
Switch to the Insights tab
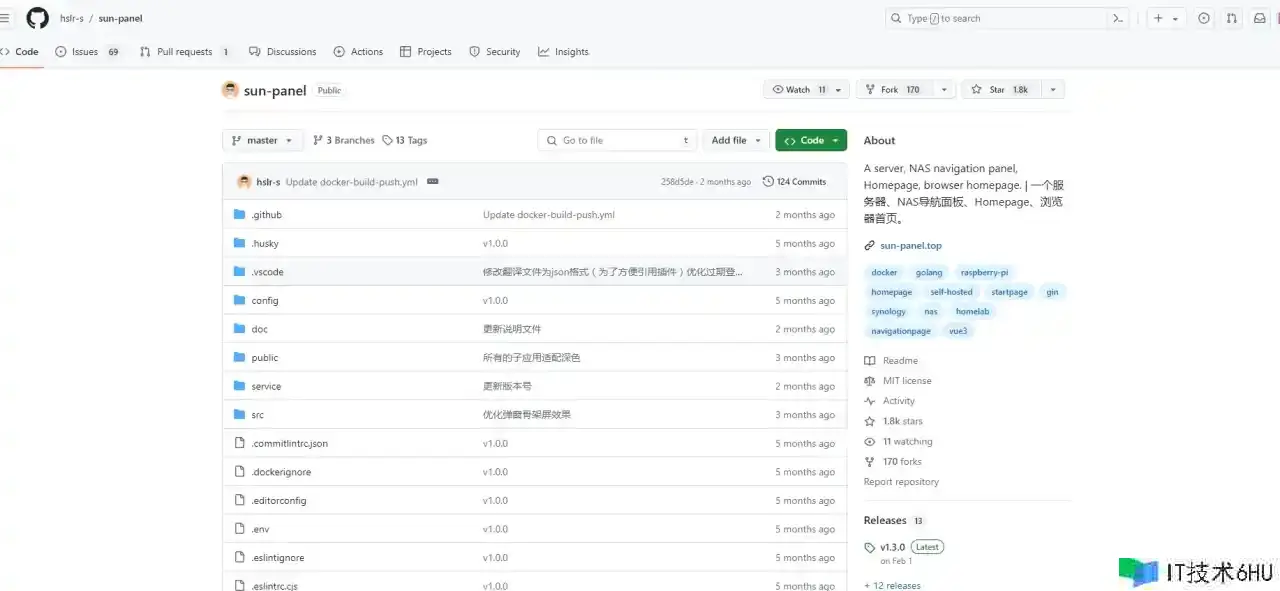pos(563,52)
